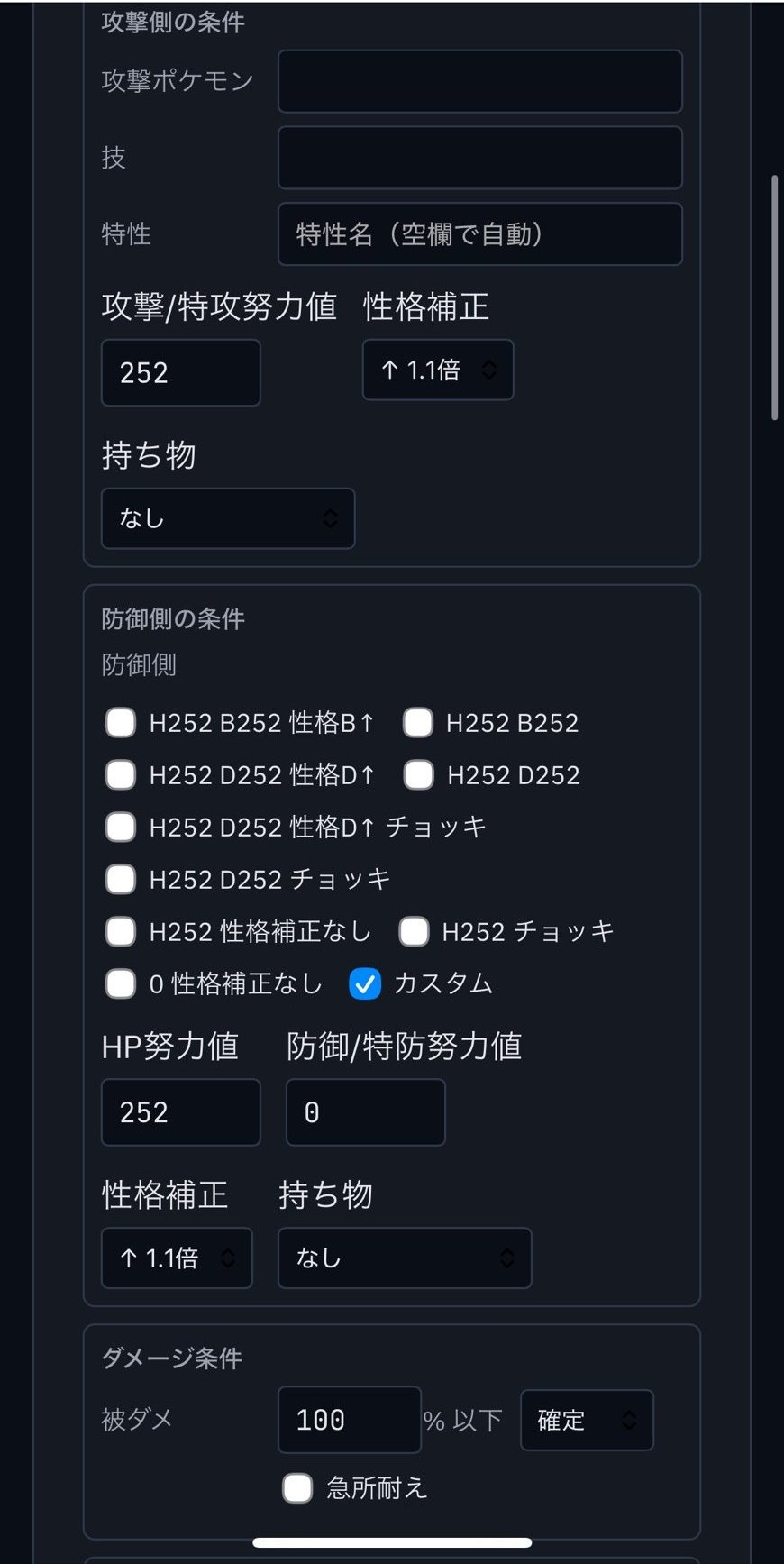Enable the H252 B252 性格B↑ option

click(120, 722)
